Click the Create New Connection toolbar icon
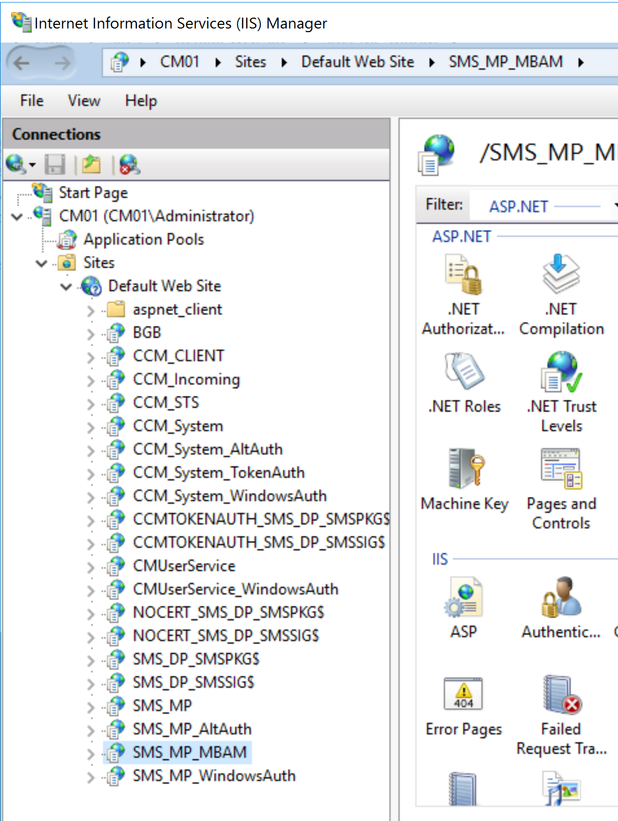The image size is (618, 821). pyautogui.click(x=16, y=164)
